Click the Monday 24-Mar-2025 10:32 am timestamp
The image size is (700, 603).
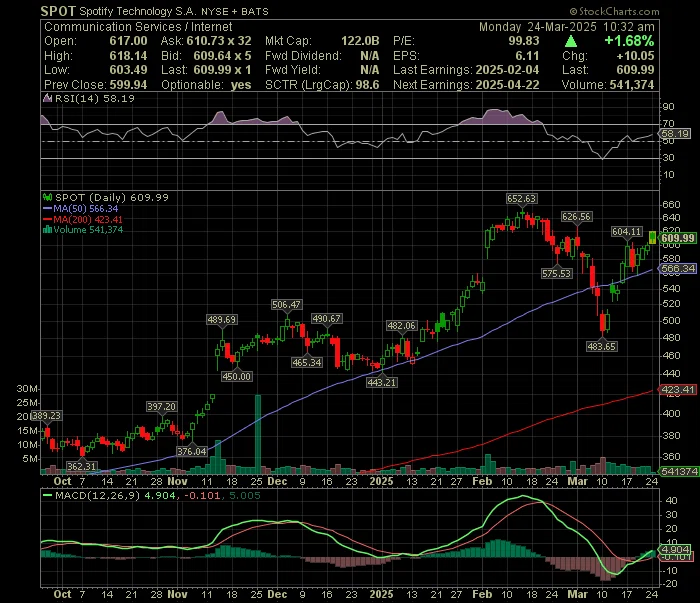coord(567,26)
